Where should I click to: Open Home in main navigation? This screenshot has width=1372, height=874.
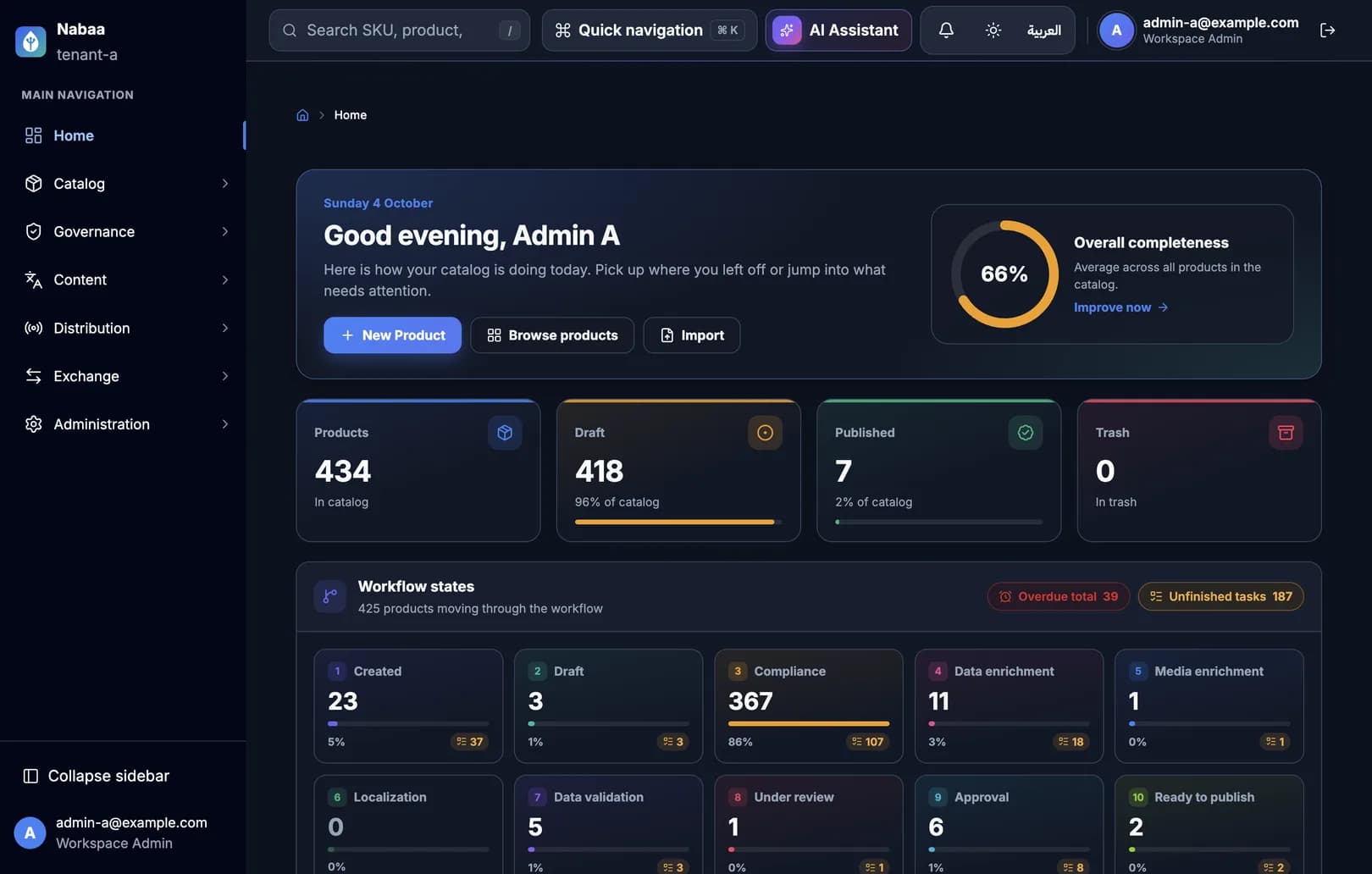click(124, 136)
